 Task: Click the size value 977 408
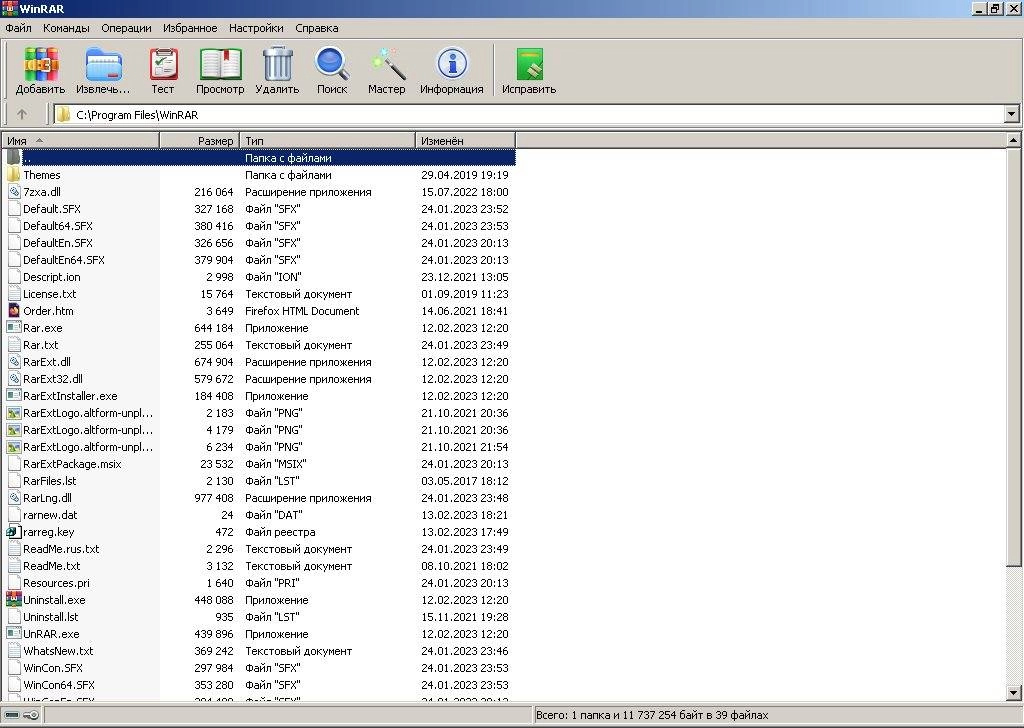[x=214, y=498]
